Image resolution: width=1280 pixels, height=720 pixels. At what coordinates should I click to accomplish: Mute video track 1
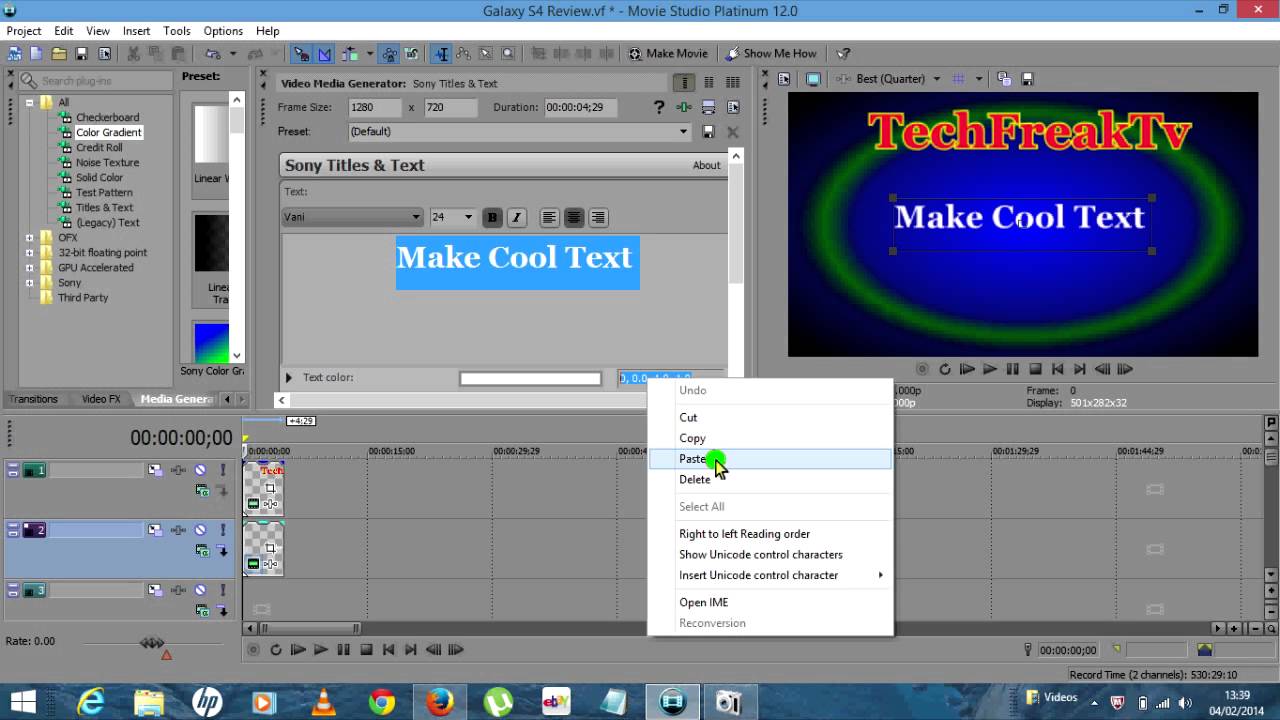[x=200, y=470]
